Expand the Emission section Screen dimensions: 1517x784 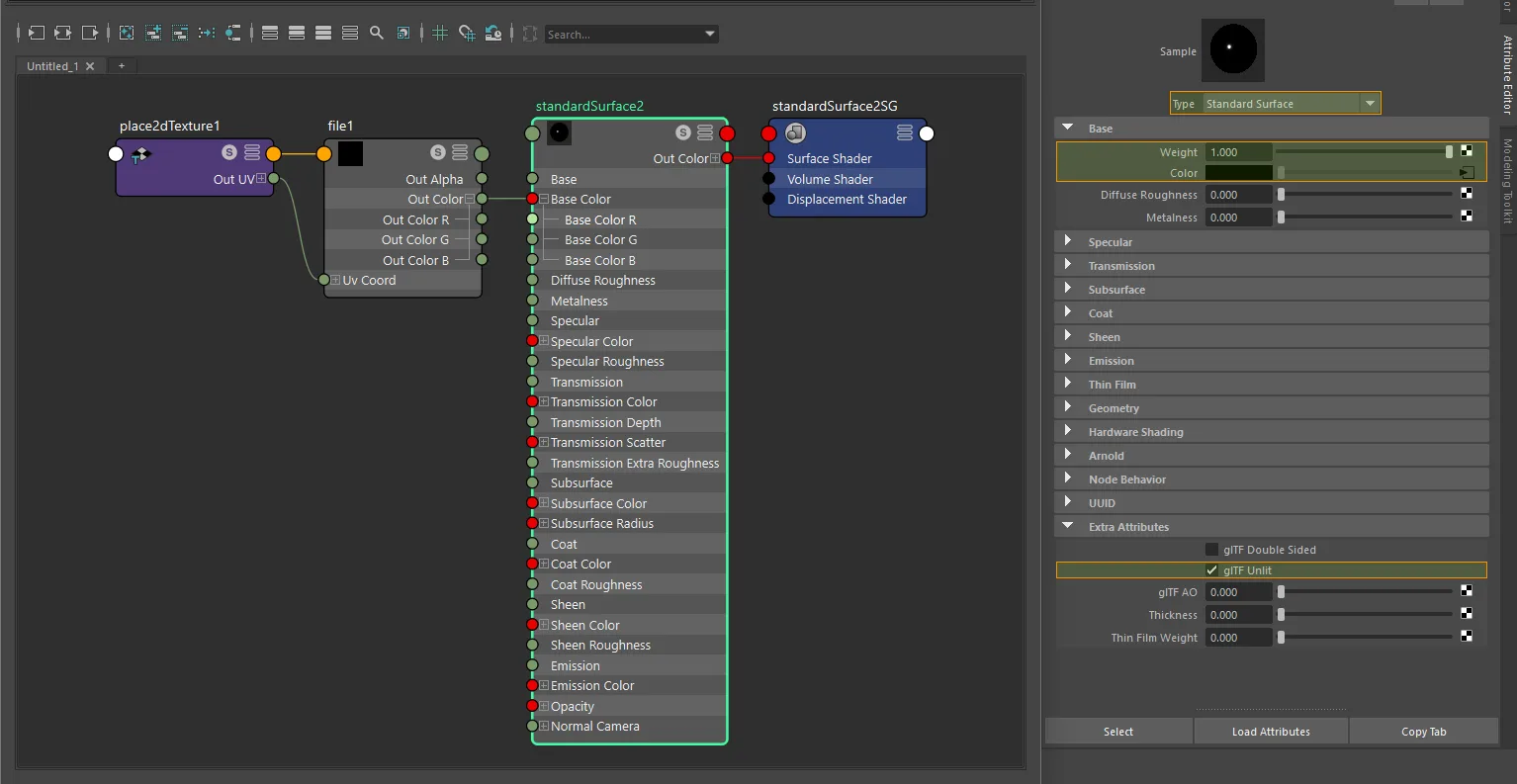coord(1068,360)
